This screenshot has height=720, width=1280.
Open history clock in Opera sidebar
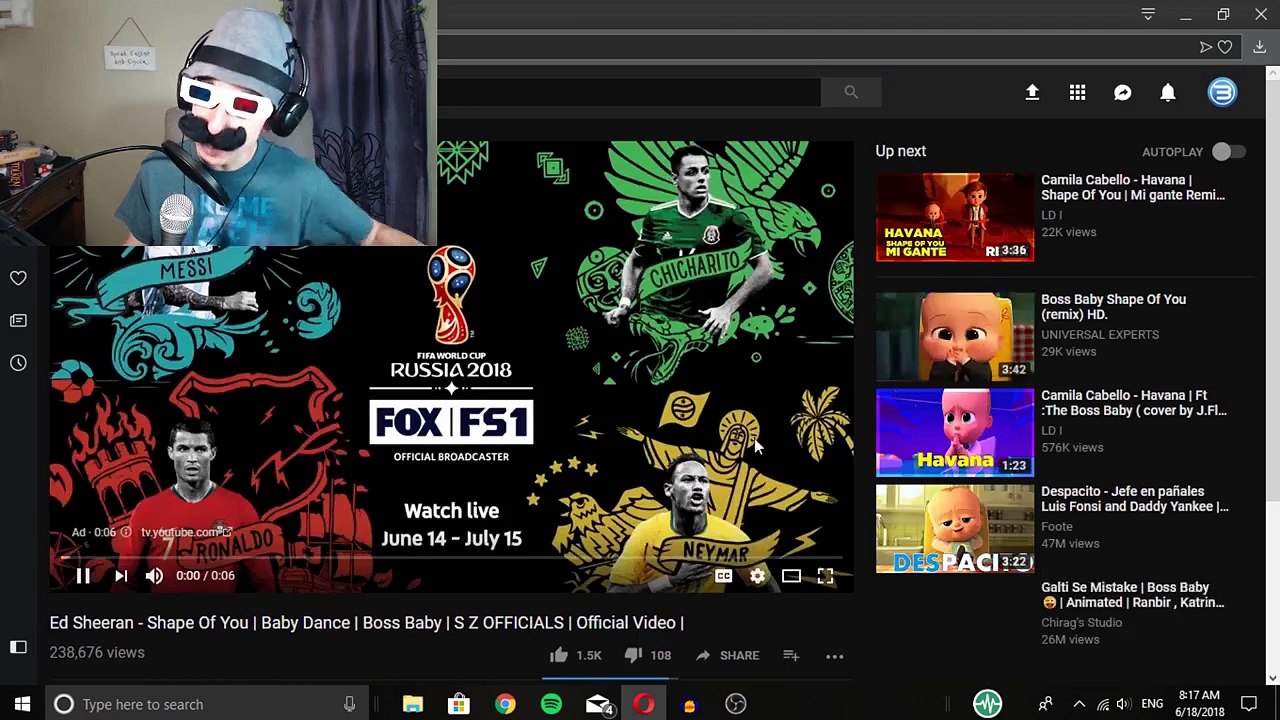click(18, 363)
